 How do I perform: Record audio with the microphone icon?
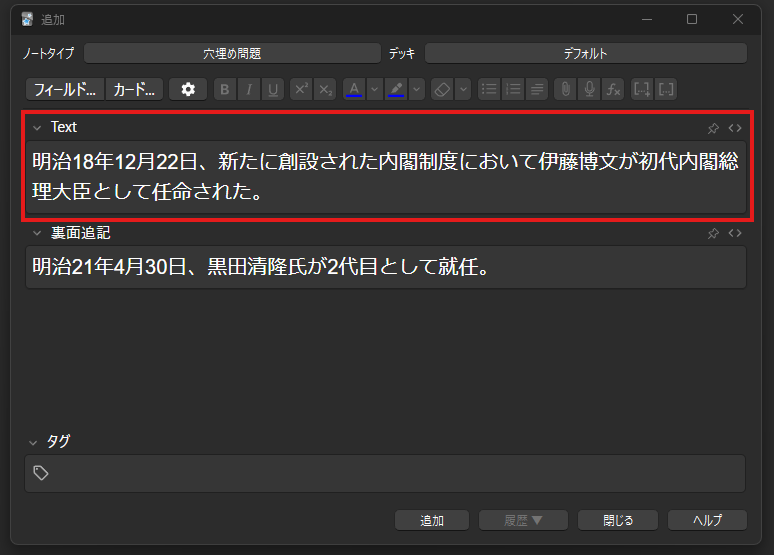pyautogui.click(x=589, y=89)
